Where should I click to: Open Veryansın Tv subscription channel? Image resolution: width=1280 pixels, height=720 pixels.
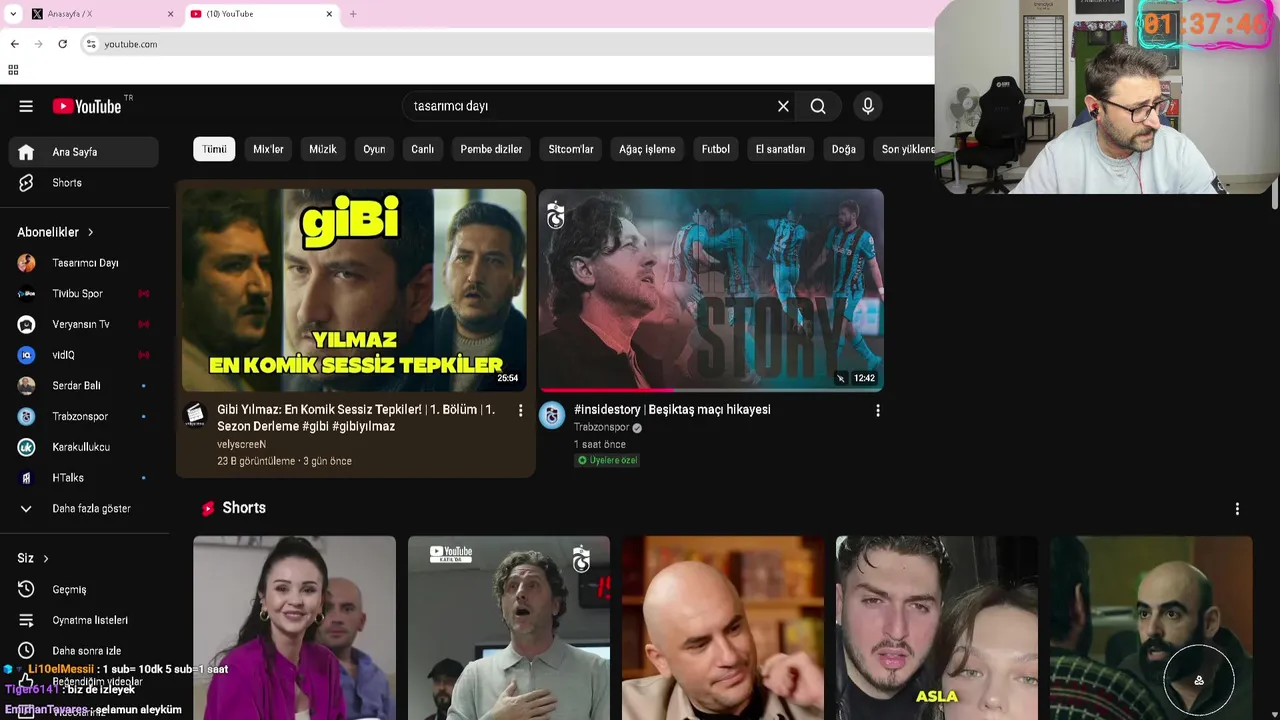(x=84, y=324)
